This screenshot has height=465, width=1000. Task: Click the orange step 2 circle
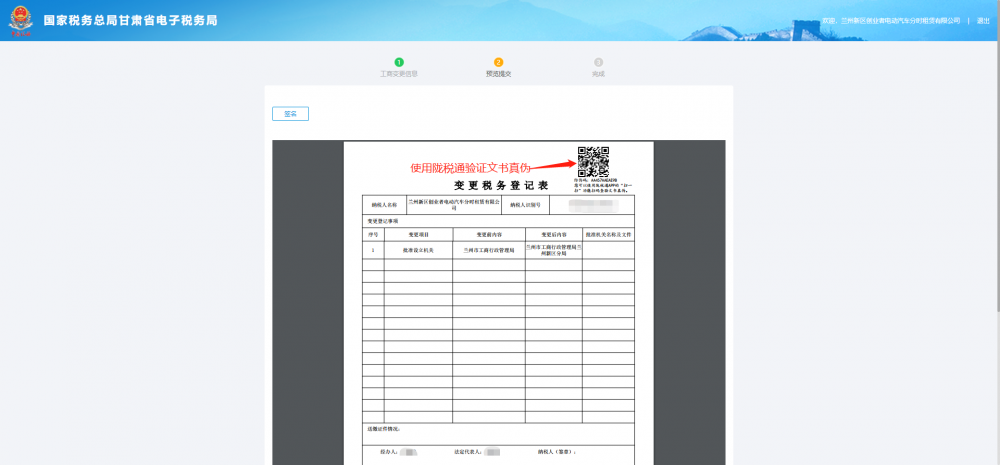click(499, 62)
